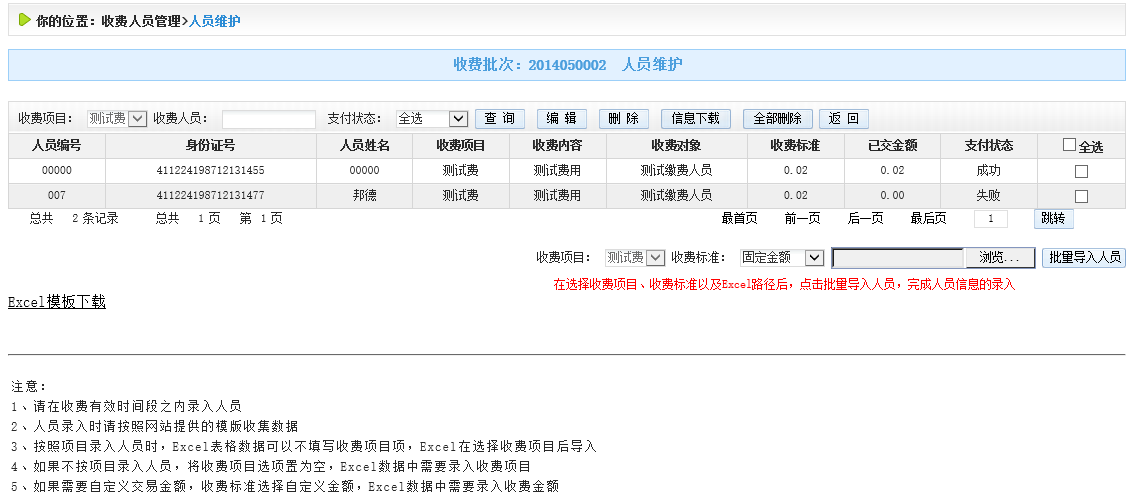
Task: Click the 返回 button
Action: coord(844,119)
